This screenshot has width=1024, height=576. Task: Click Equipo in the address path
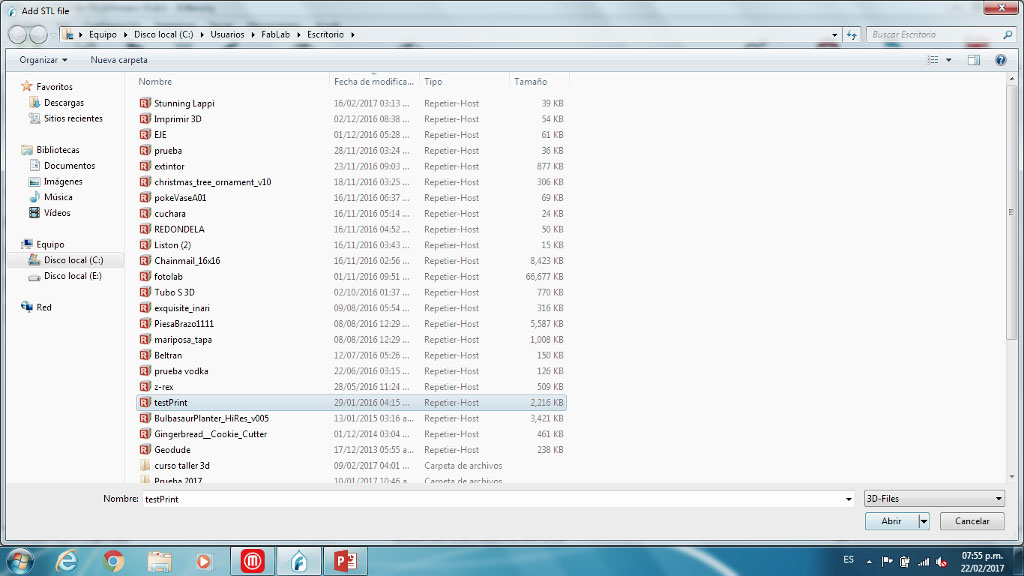click(103, 35)
